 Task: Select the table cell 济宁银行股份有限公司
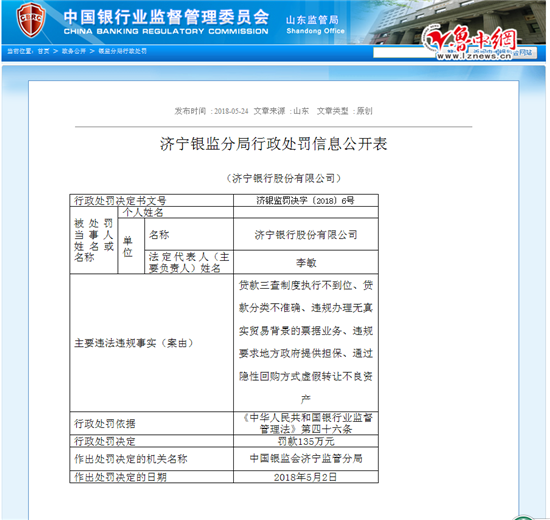[x=306, y=234]
